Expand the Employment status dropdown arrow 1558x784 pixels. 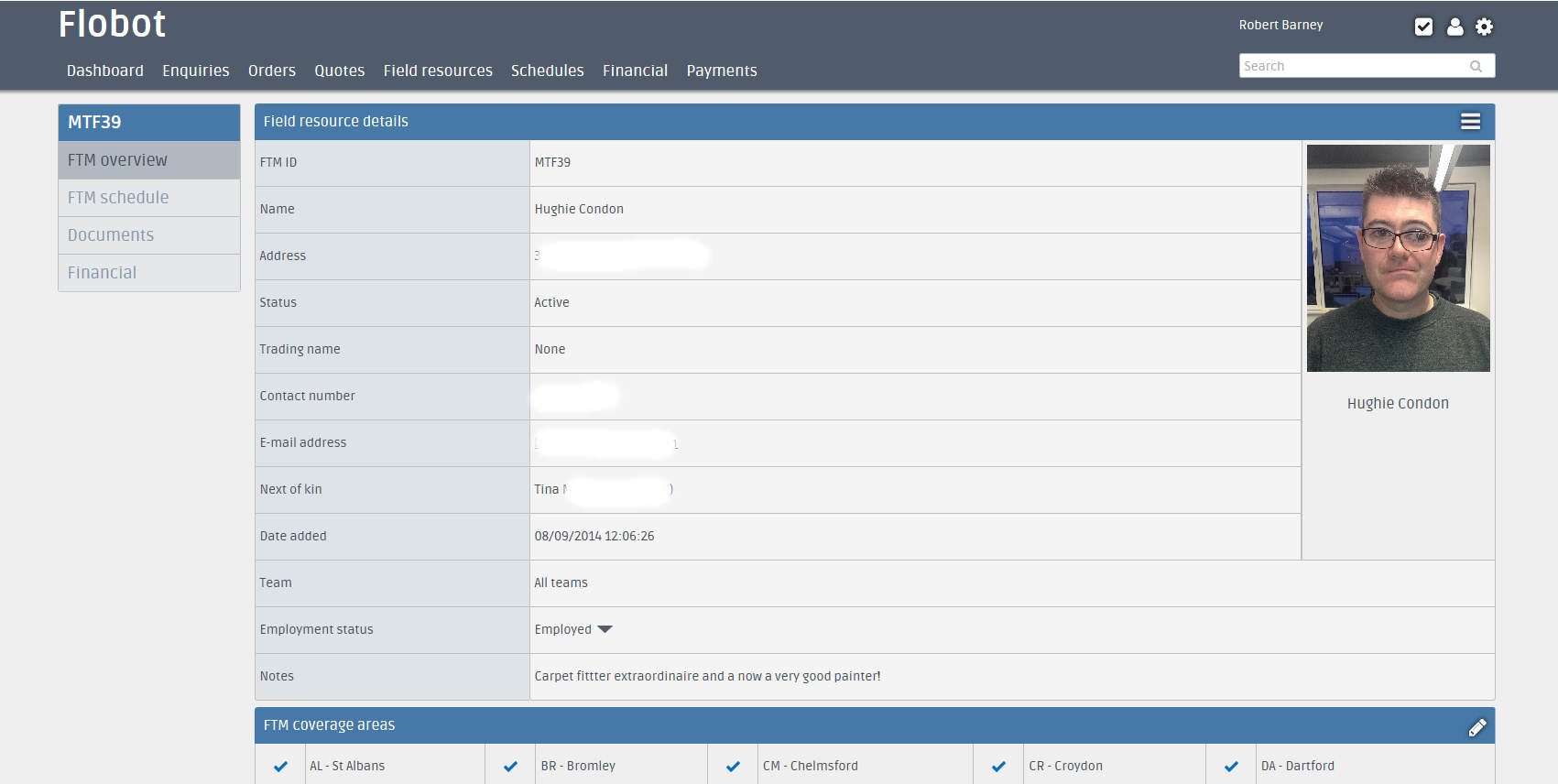(x=605, y=629)
